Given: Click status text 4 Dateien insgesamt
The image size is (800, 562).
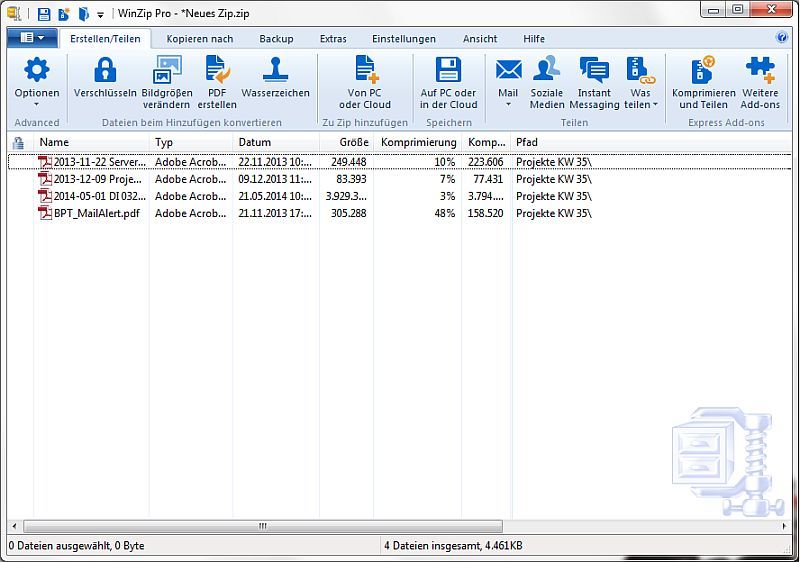Looking at the screenshot, I should [x=453, y=546].
